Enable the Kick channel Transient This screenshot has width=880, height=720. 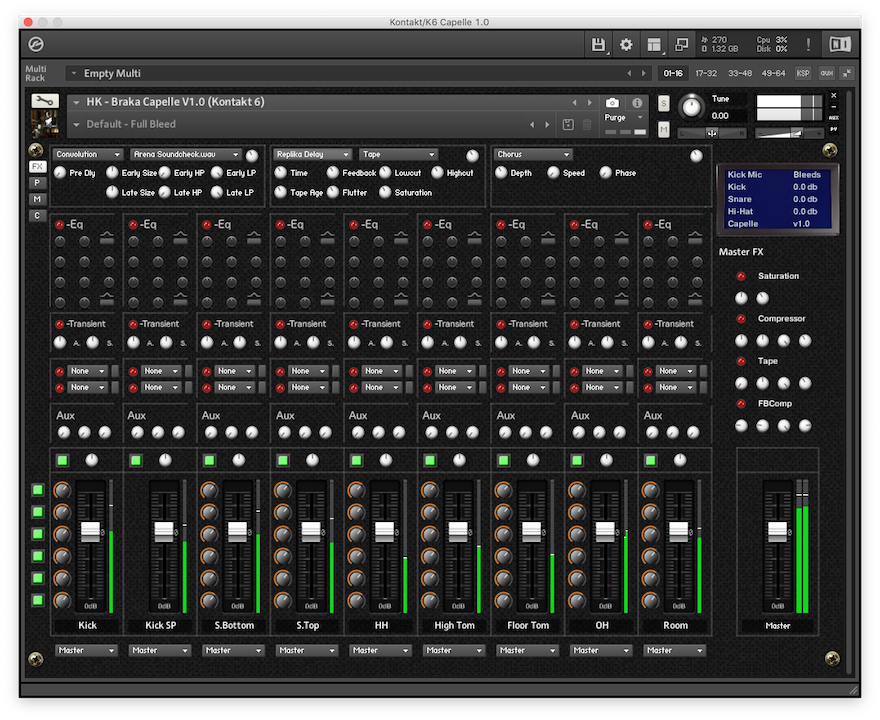tap(59, 324)
